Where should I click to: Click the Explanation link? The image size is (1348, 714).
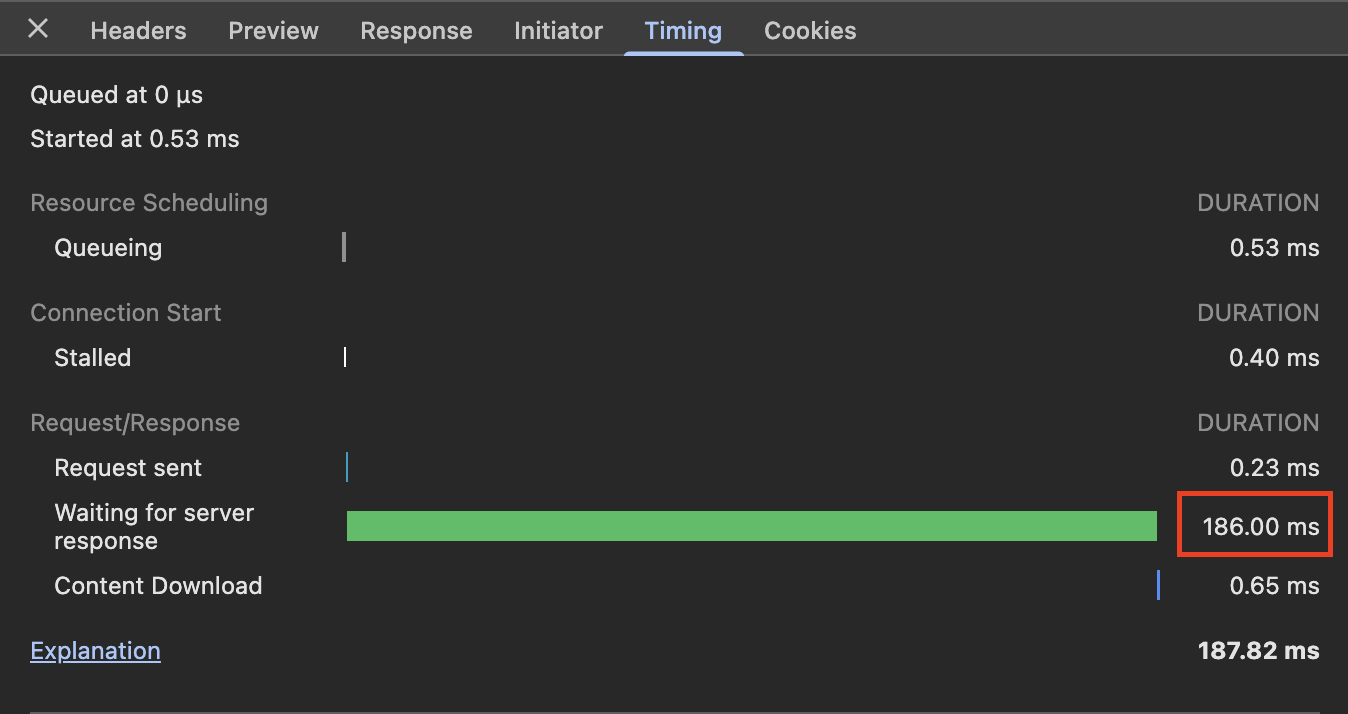pyautogui.click(x=95, y=651)
